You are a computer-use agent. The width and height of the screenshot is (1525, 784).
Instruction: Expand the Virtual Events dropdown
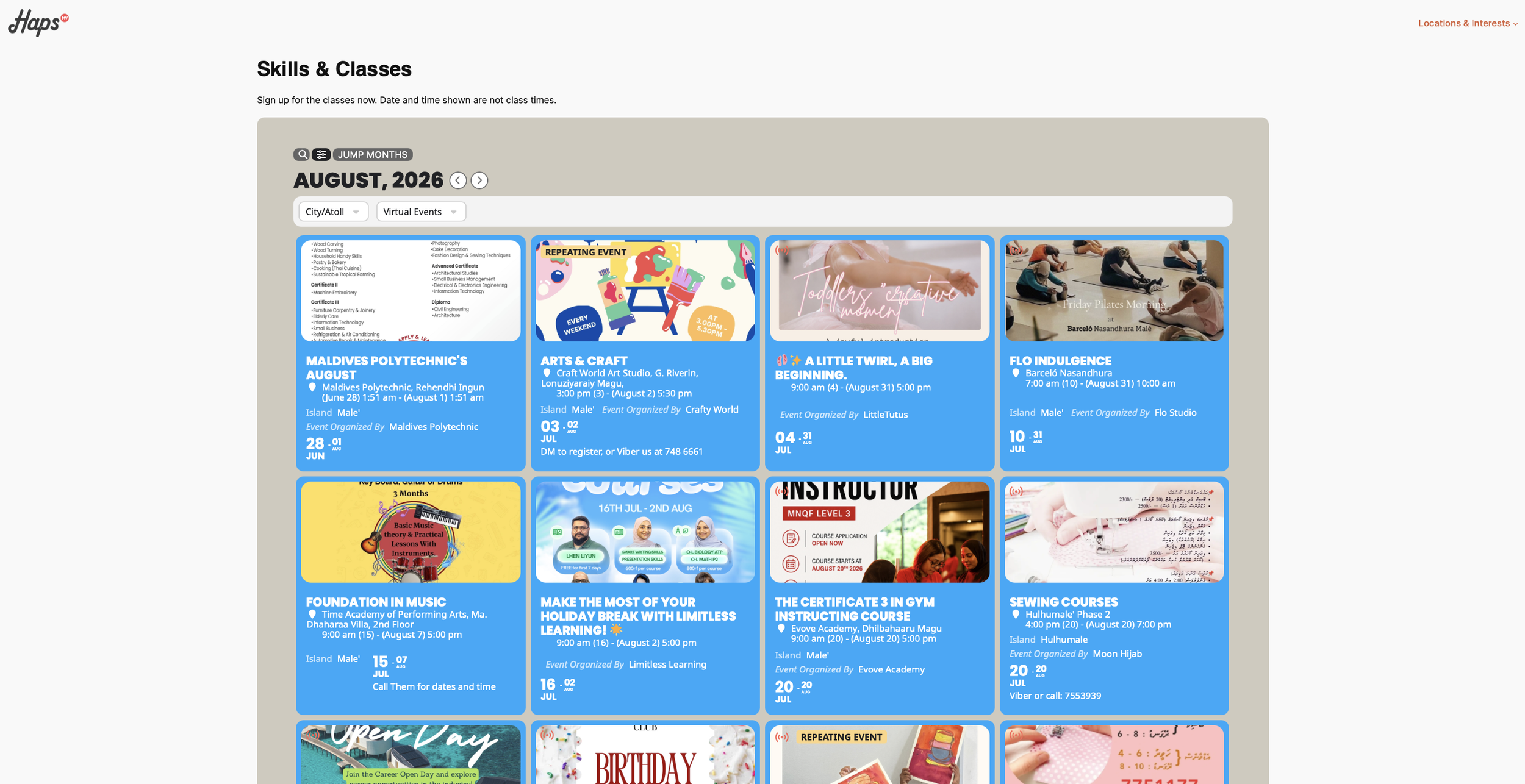421,212
